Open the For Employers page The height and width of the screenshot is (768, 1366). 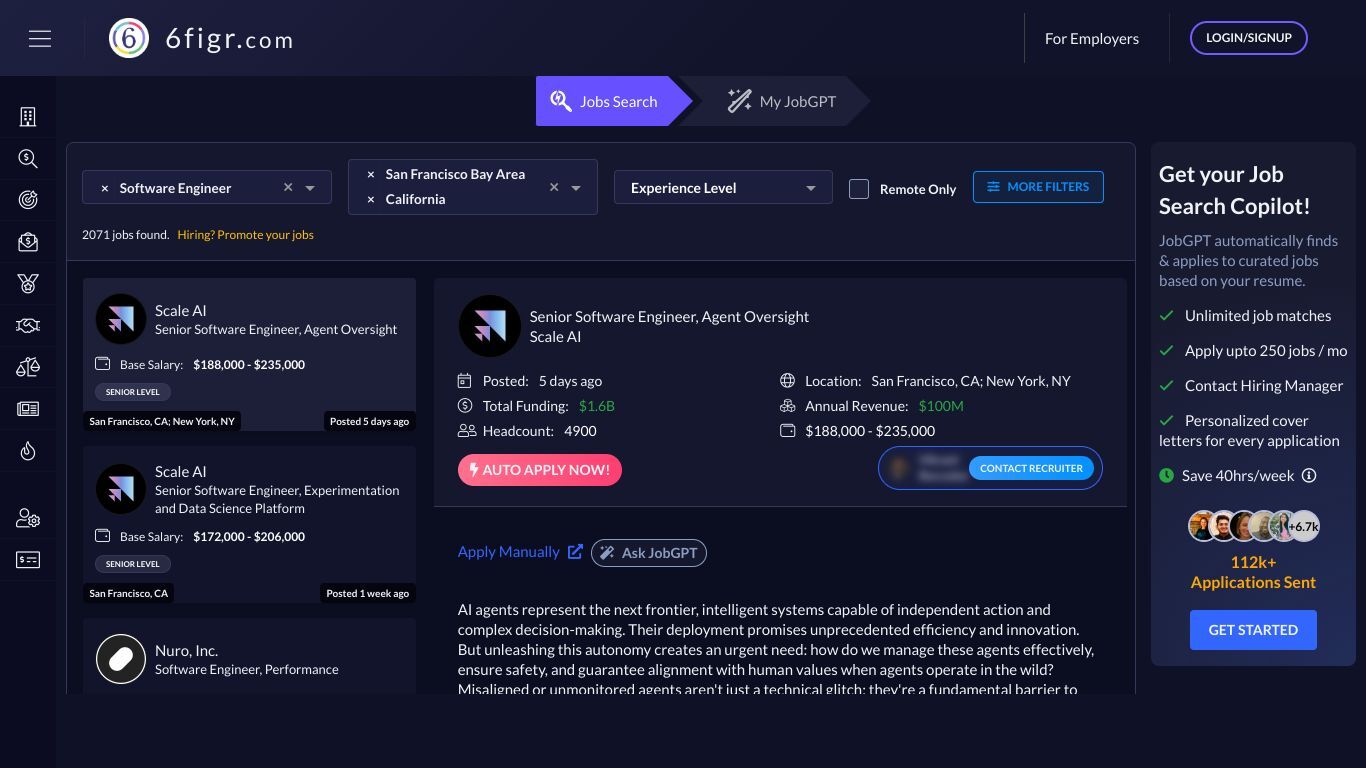1092,38
